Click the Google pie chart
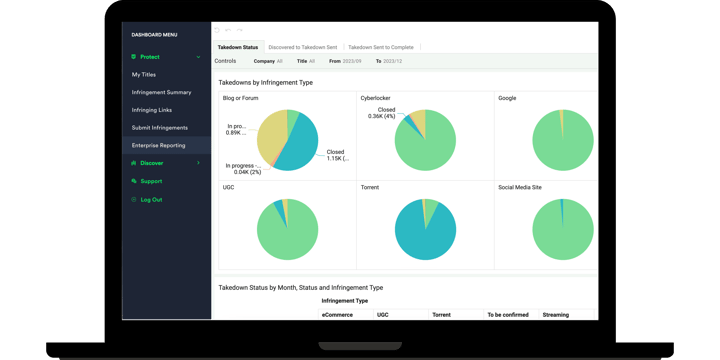This screenshot has width=720, height=360. point(563,140)
